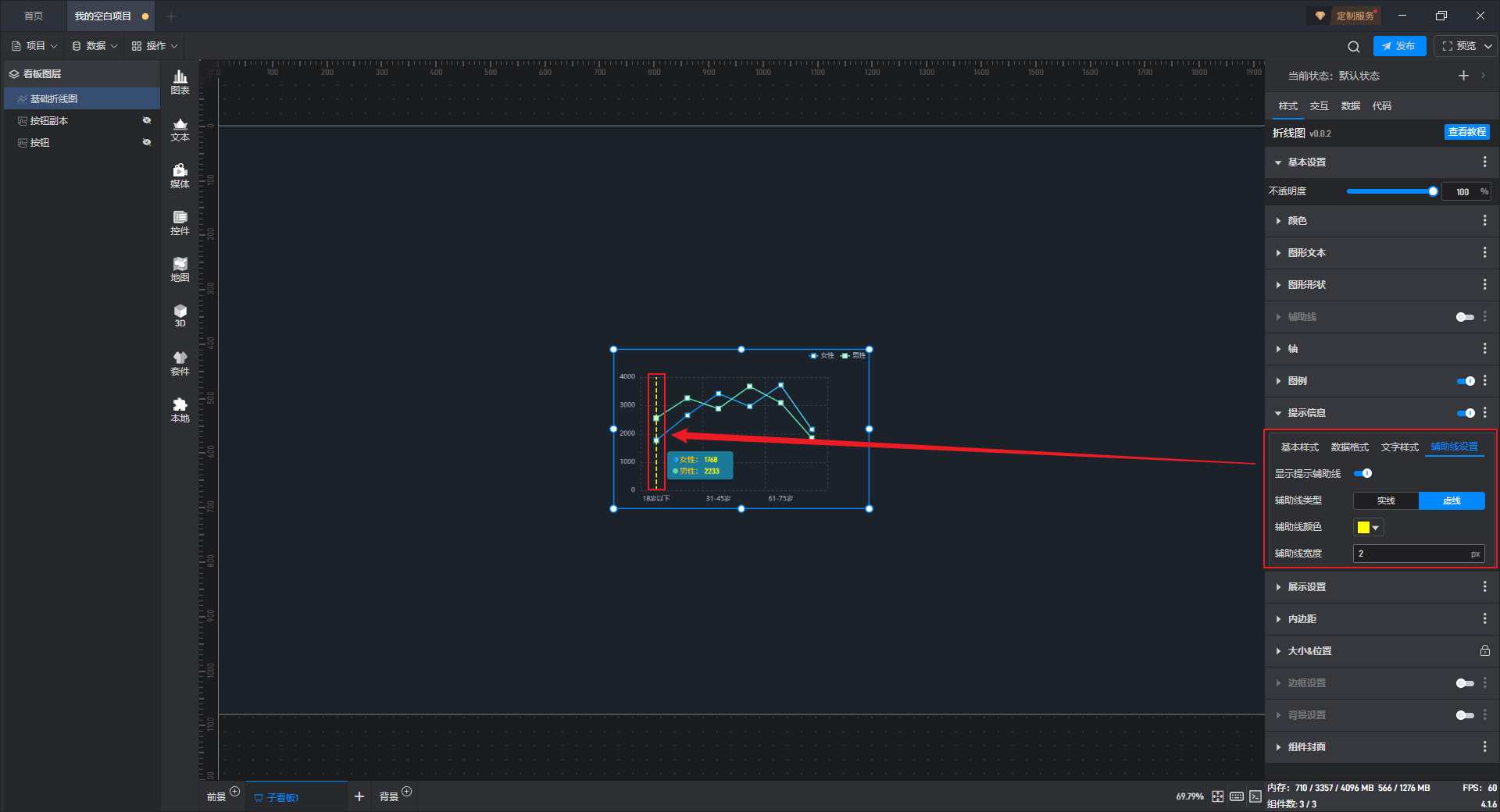Open the 操作 dropdown menu
The height and width of the screenshot is (812, 1500).
(155, 46)
